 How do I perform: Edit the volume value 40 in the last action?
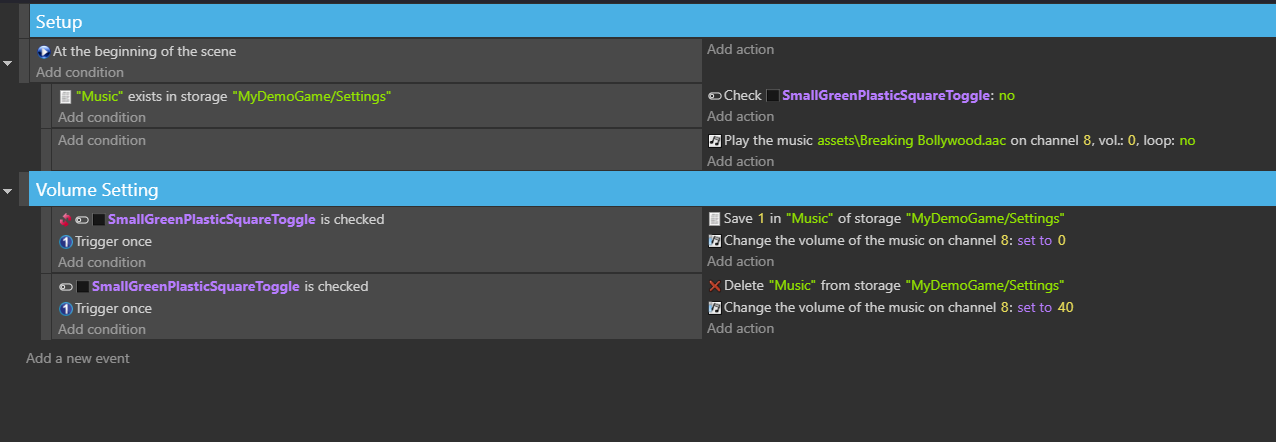[1065, 307]
